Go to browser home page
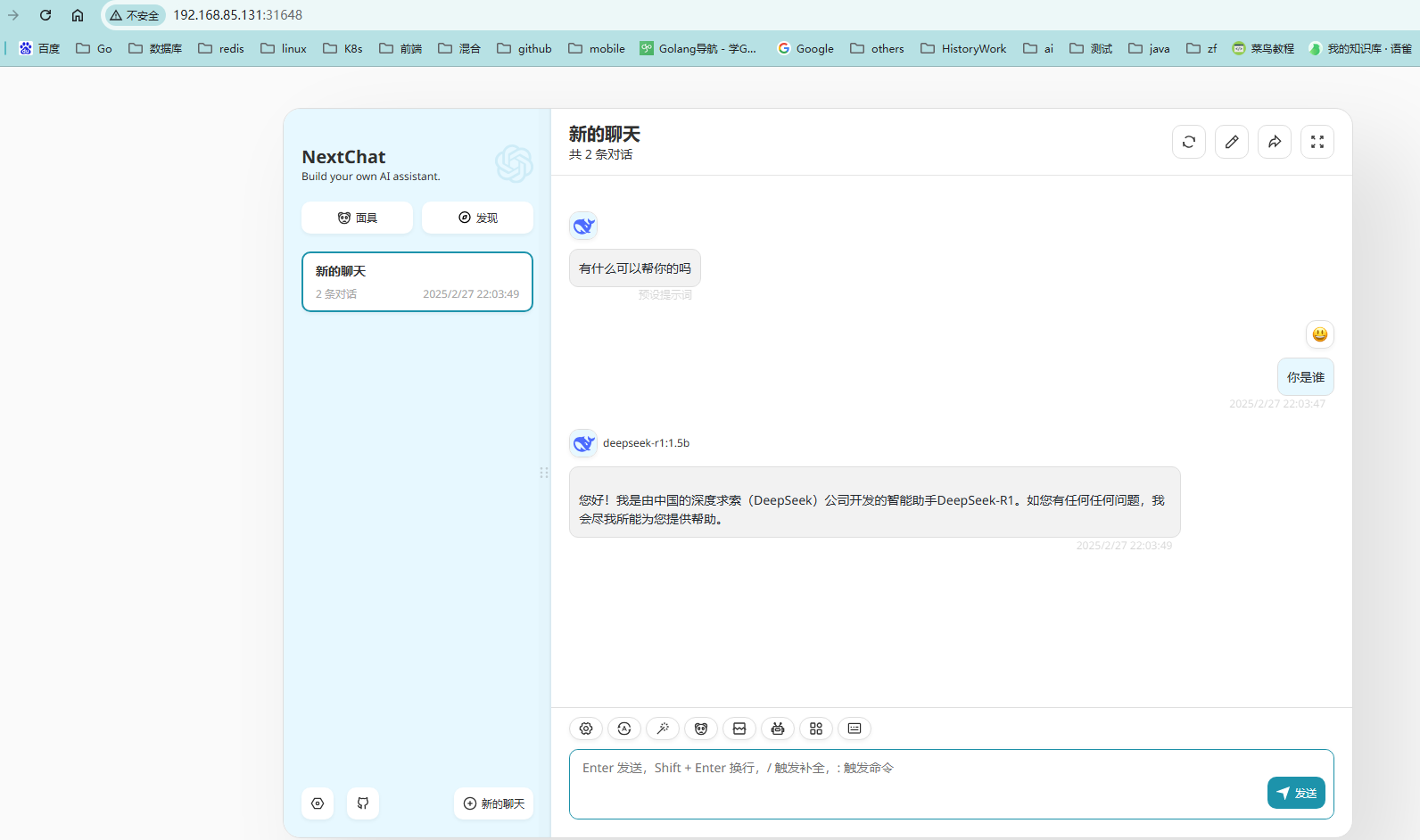Image resolution: width=1420 pixels, height=840 pixels. click(x=78, y=15)
